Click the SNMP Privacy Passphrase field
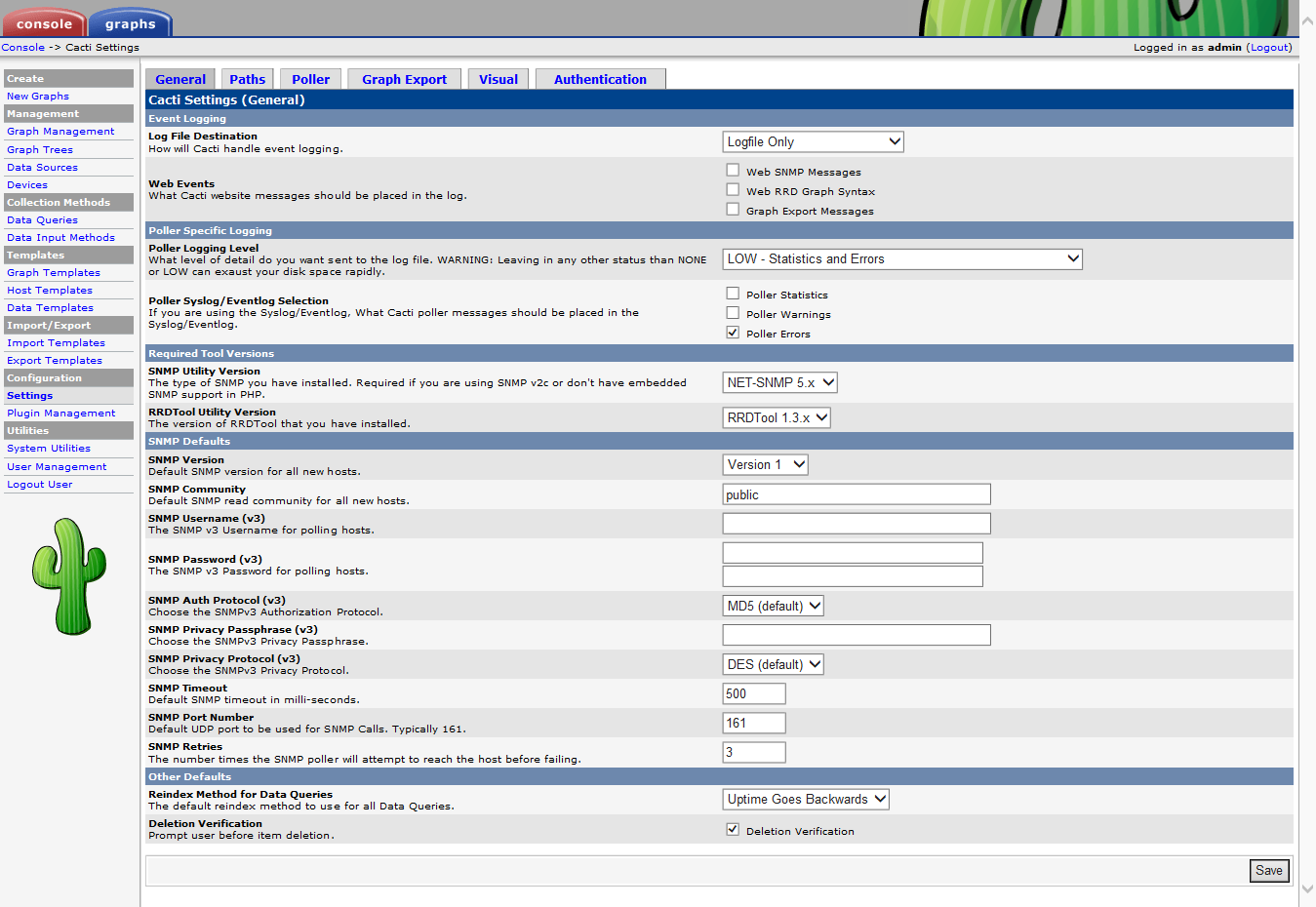 [857, 635]
